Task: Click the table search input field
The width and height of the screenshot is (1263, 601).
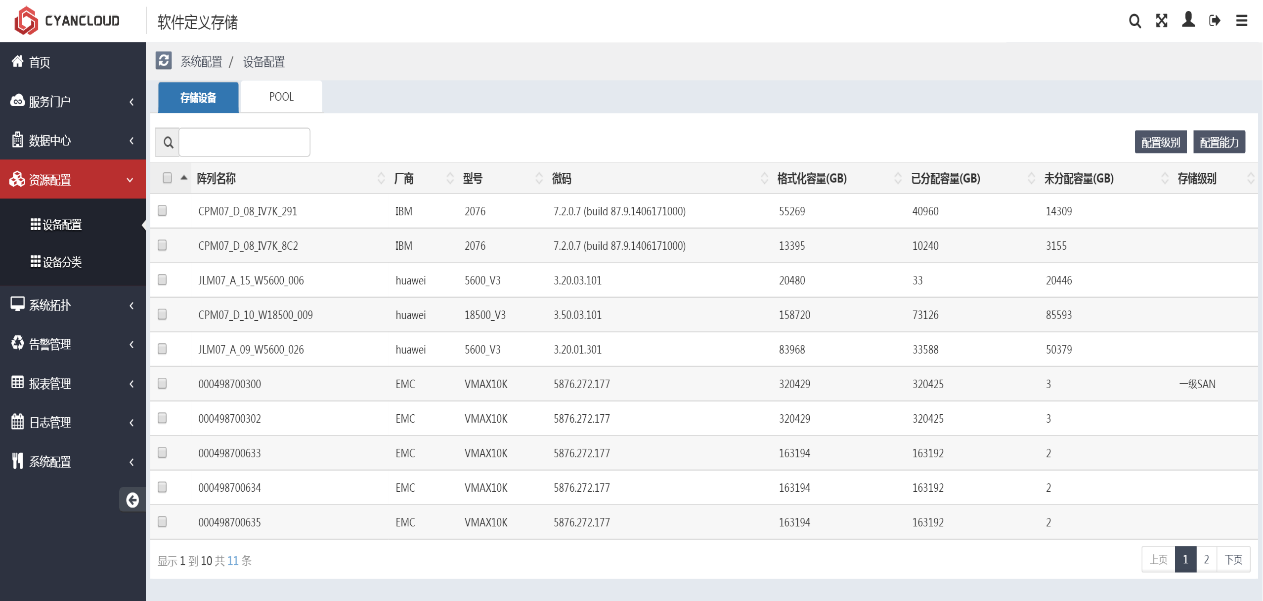Action: (x=244, y=143)
